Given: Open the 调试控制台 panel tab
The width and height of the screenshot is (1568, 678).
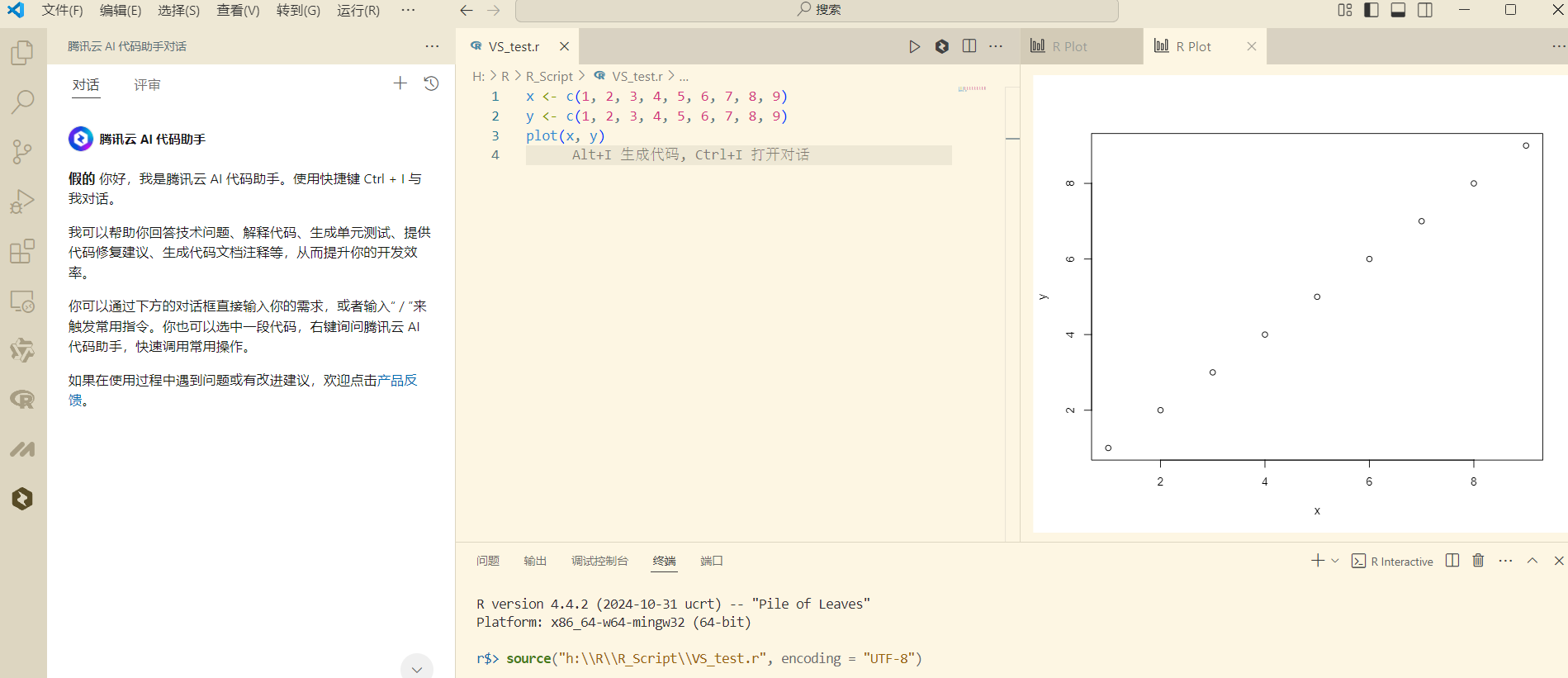Looking at the screenshot, I should (599, 561).
